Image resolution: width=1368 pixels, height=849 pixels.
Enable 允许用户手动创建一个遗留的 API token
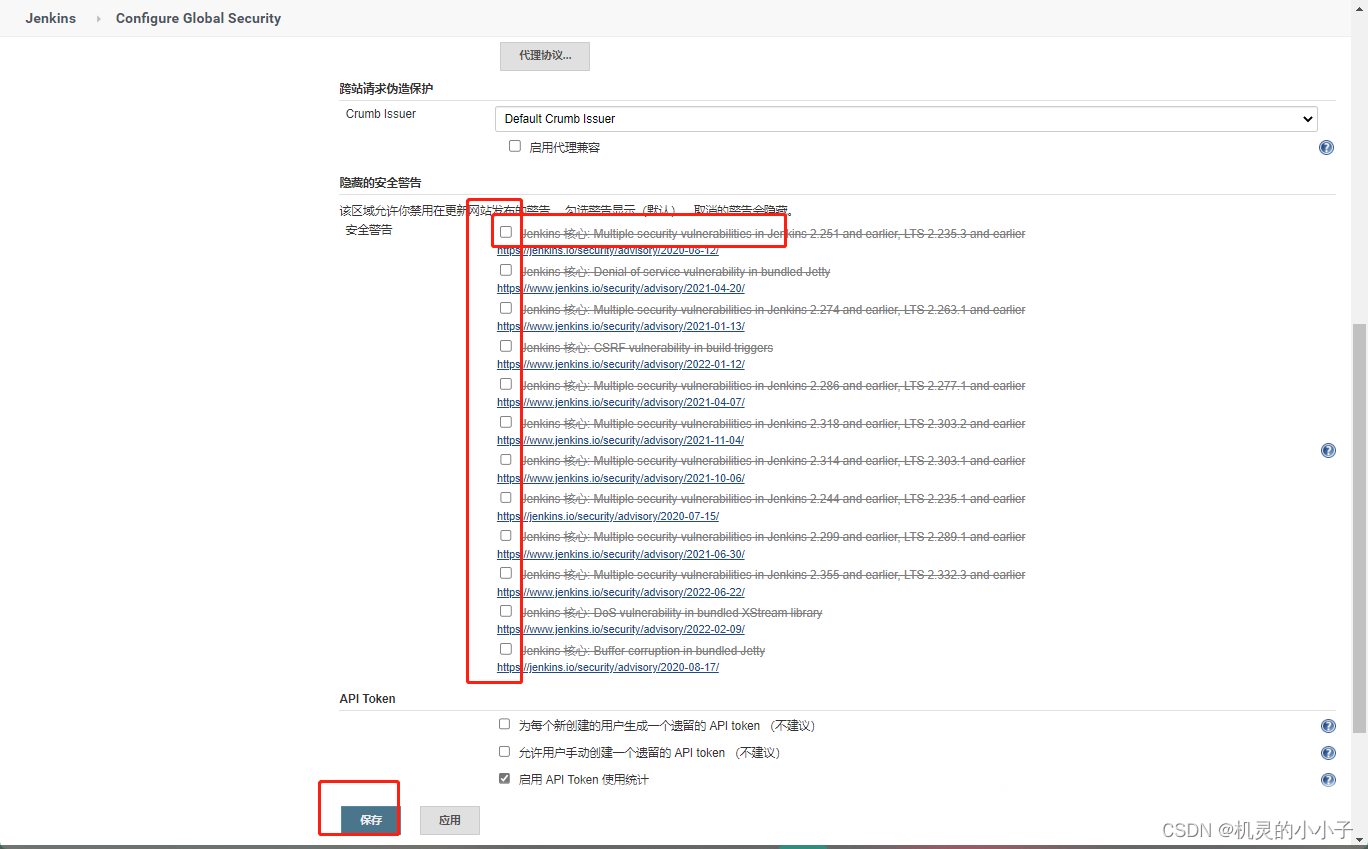tap(505, 751)
